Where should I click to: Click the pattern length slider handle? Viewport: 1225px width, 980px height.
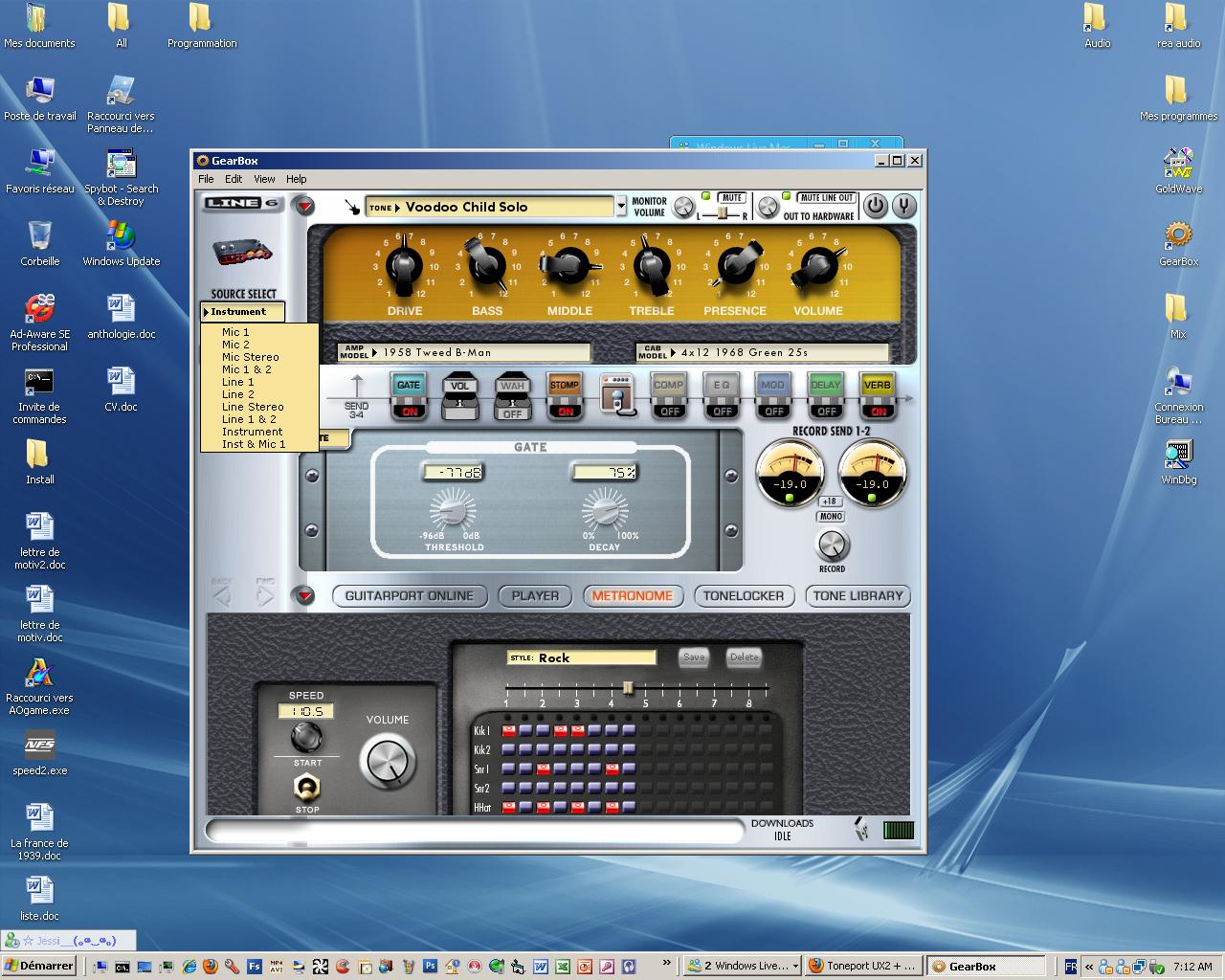pyautogui.click(x=628, y=688)
